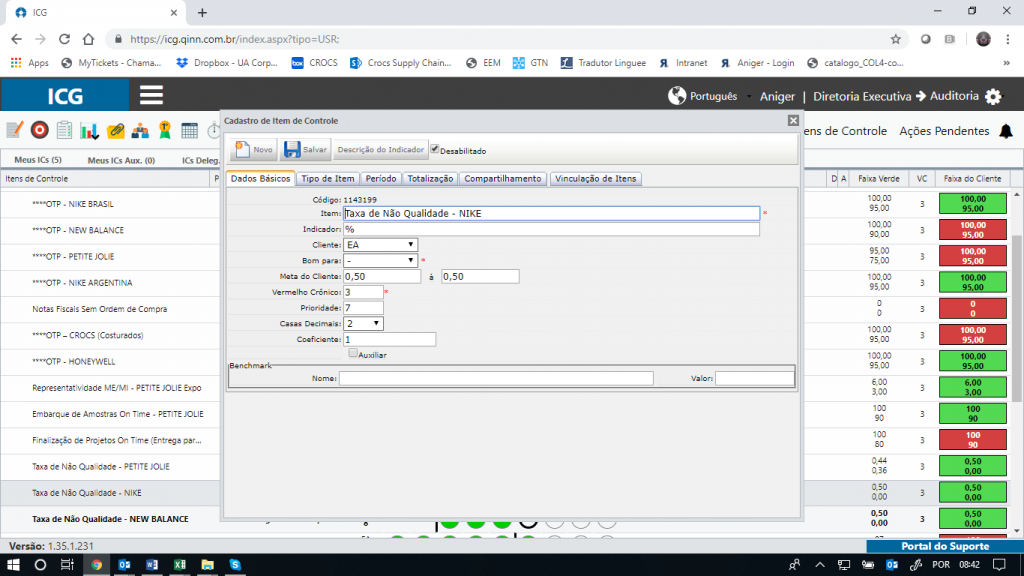
Task: Bookmark this page with star icon
Action: [895, 39]
